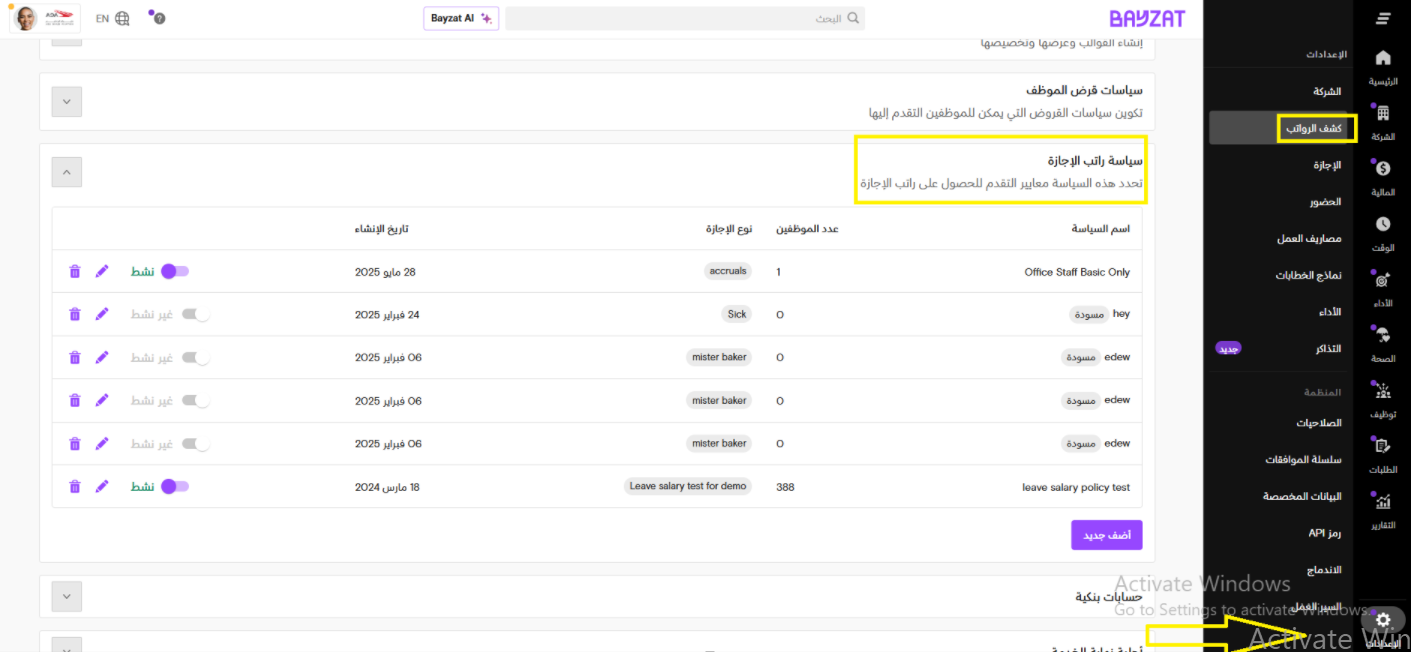
Task: Click the تاريخ الإنشاء column header
Action: [x=381, y=229]
